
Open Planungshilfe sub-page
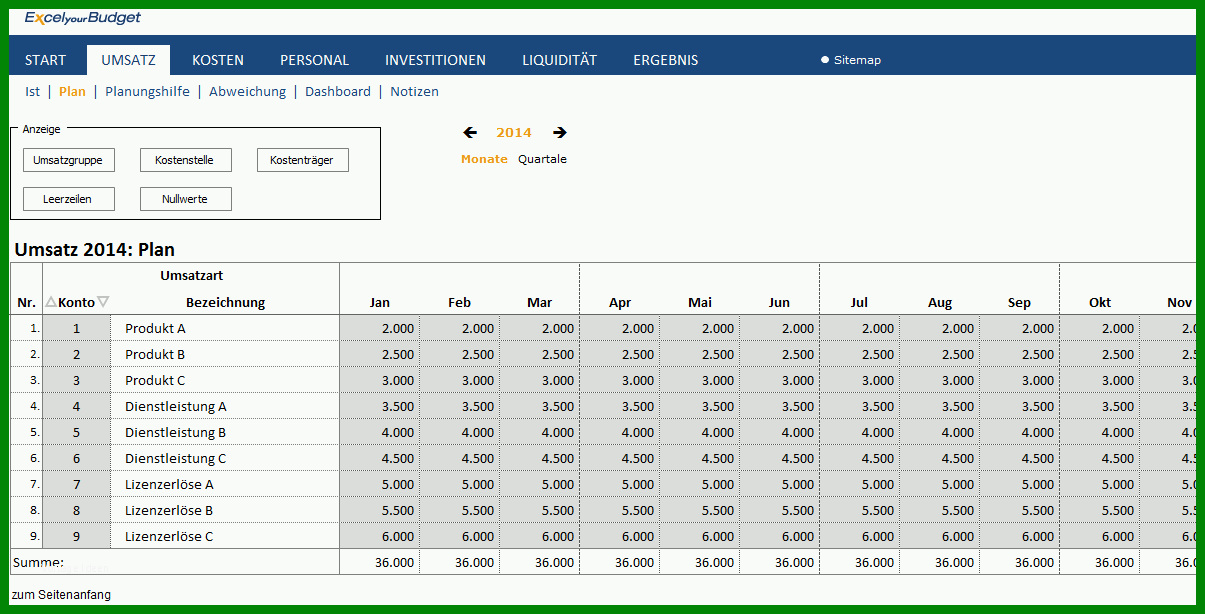pos(147,91)
